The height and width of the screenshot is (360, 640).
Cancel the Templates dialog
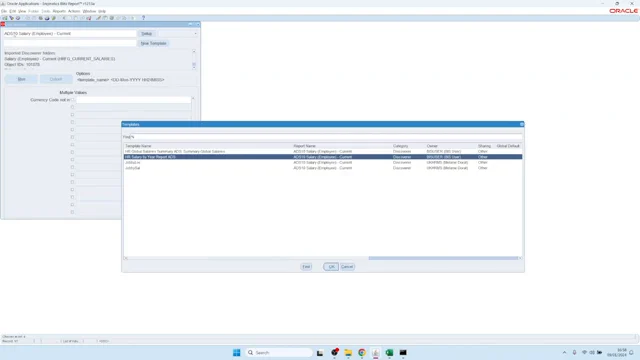point(347,267)
